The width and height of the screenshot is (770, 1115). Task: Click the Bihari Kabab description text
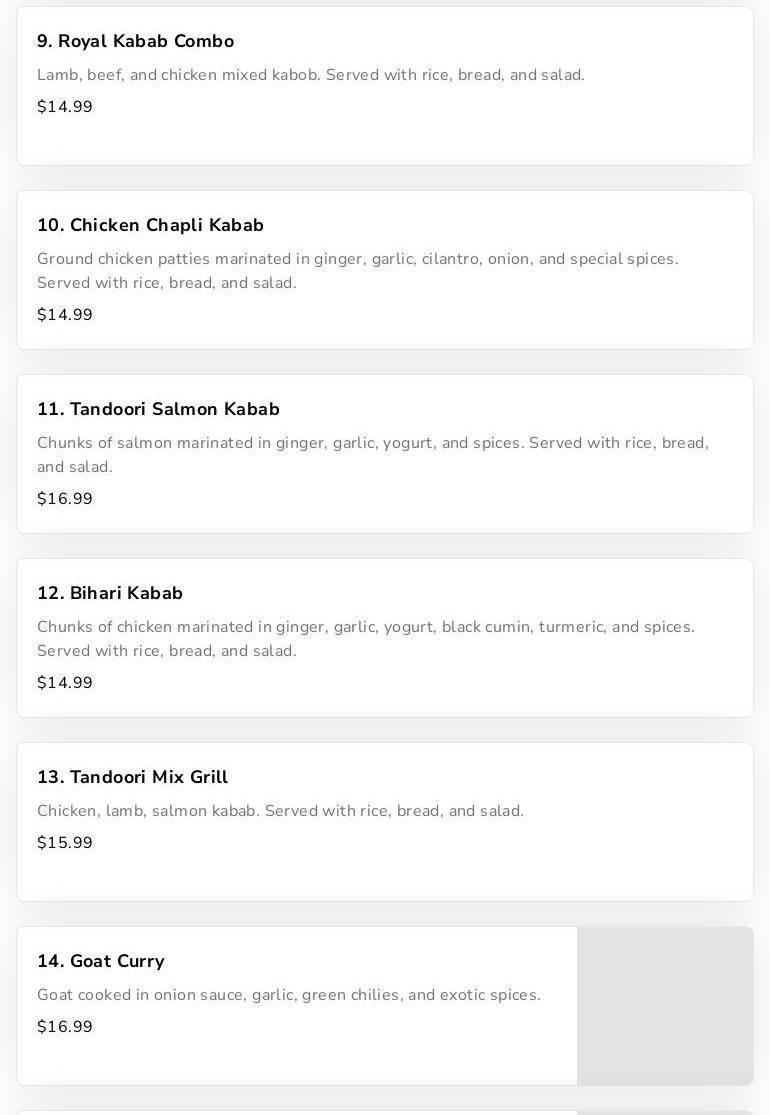coord(365,638)
